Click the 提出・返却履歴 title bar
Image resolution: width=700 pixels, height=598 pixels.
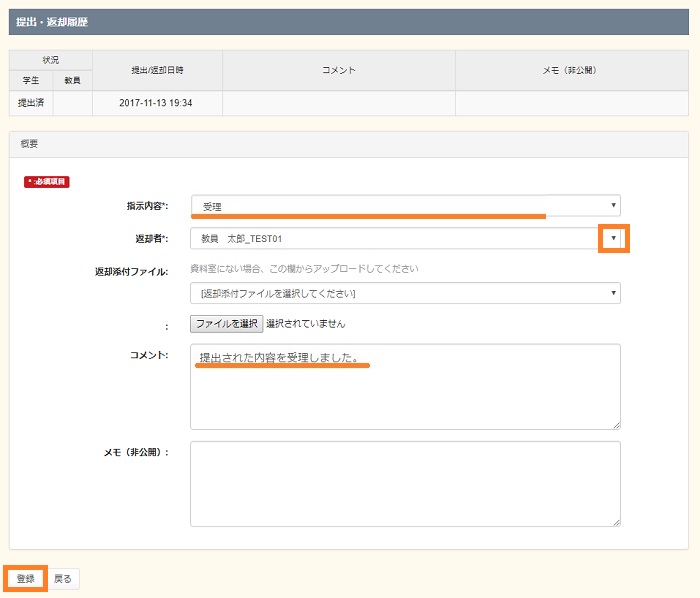[x=52, y=22]
